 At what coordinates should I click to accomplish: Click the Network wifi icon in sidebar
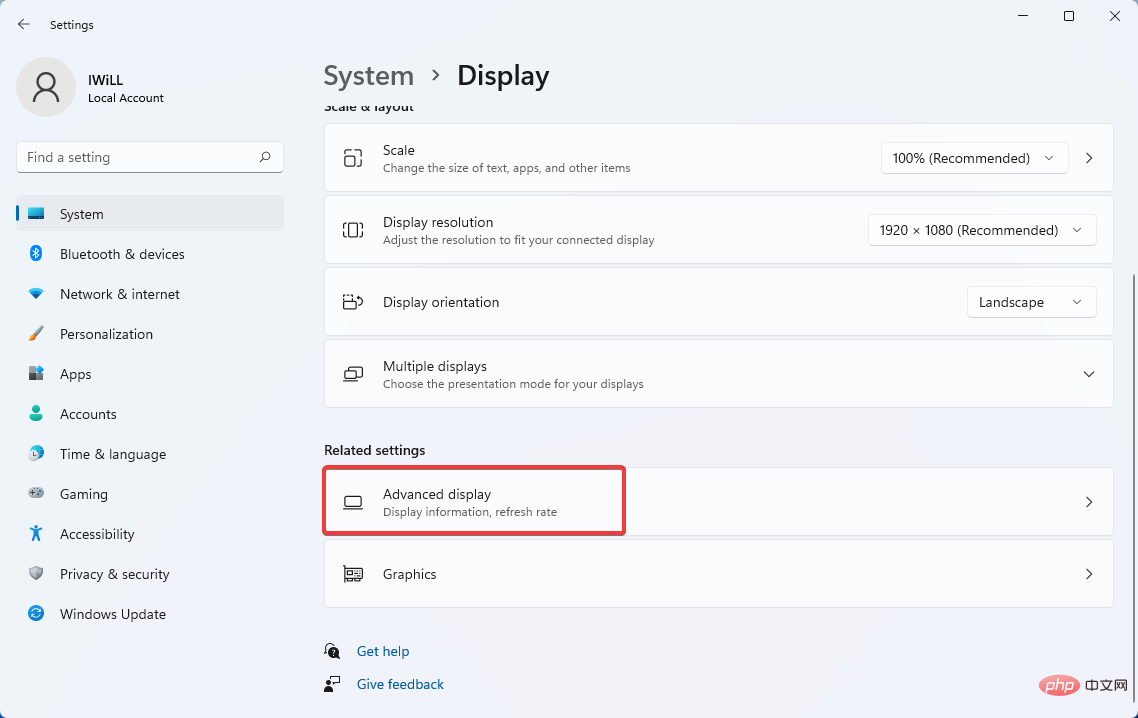point(36,293)
